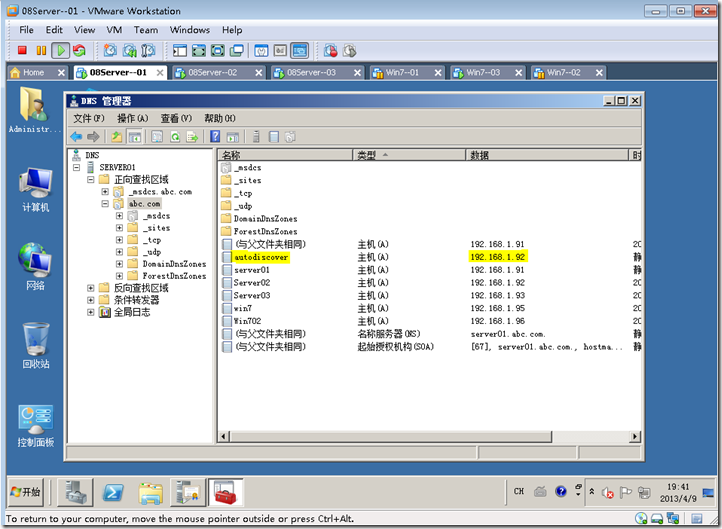Close the Win7--03 tab

pyautogui.click(x=518, y=73)
